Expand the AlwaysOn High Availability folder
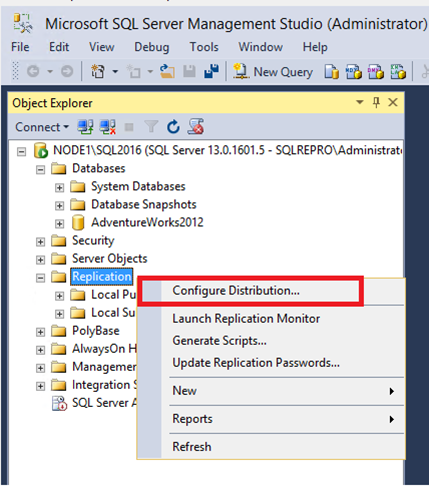The image size is (429, 490). pyautogui.click(x=40, y=350)
